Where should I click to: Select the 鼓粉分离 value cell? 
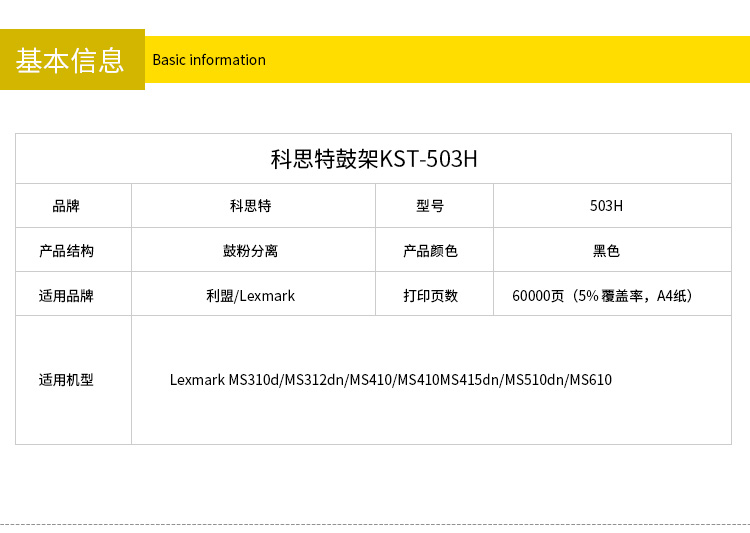(250, 251)
